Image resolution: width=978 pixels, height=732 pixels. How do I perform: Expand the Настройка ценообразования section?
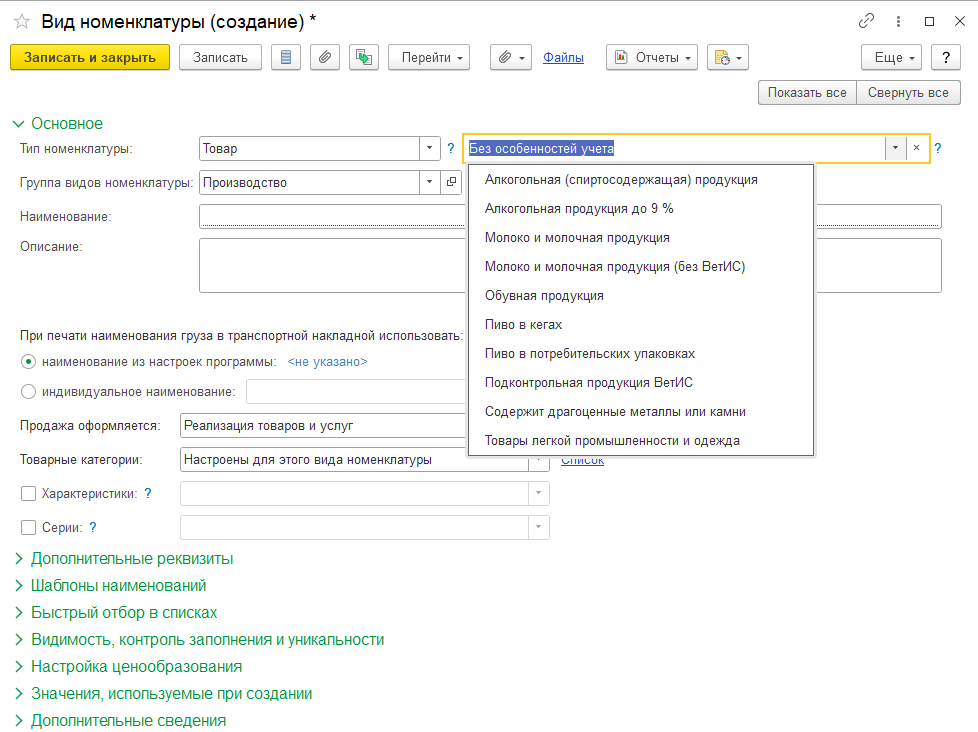[136, 666]
